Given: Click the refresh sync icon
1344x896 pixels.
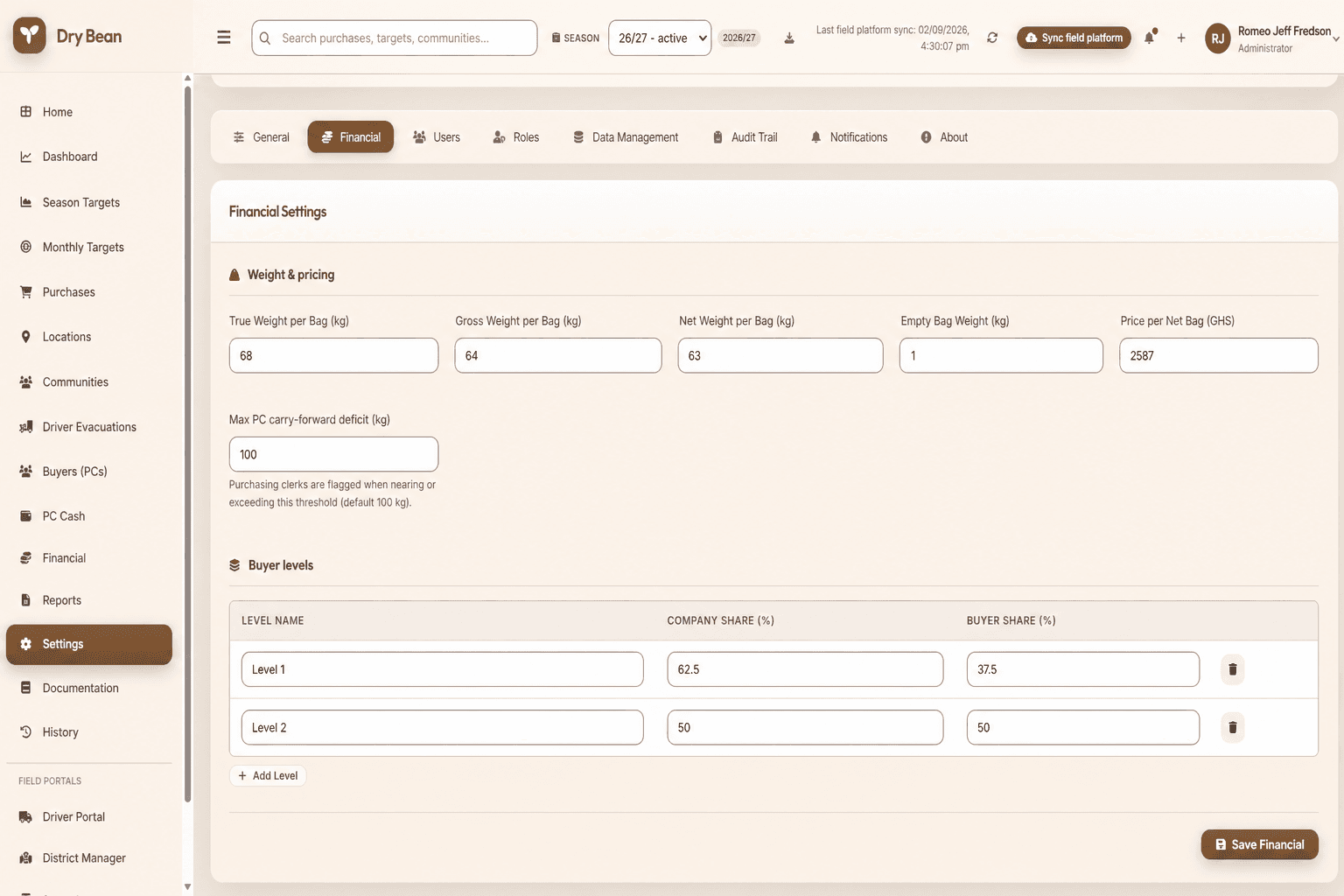Looking at the screenshot, I should click(992, 38).
